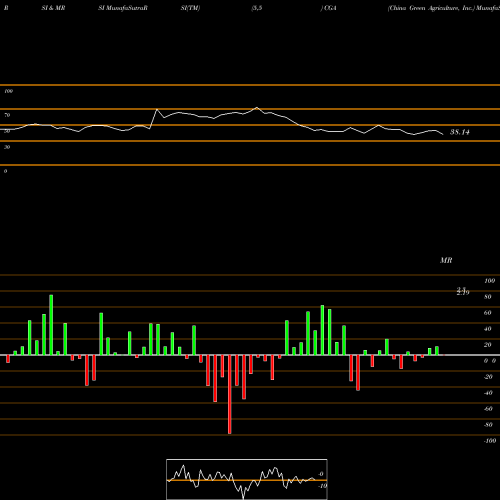
Task: Click the 'SI & MR' header label
Action: (x=53, y=8)
